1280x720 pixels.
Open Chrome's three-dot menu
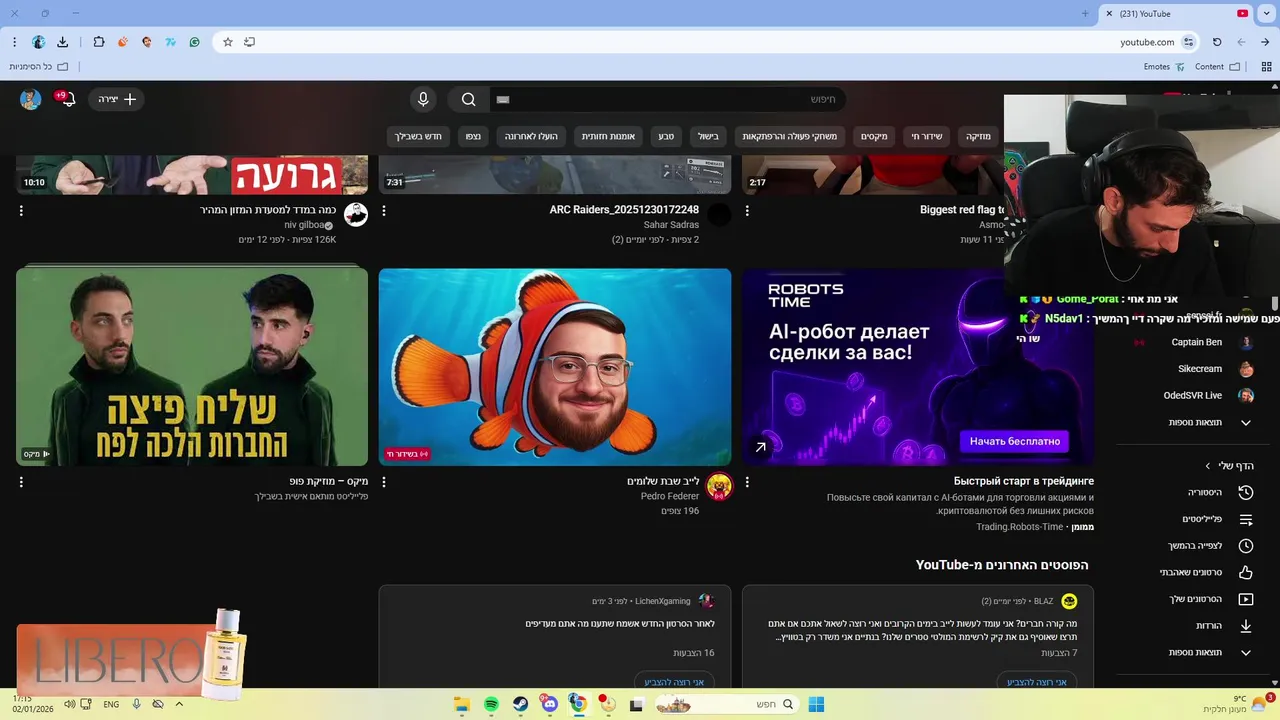[14, 42]
